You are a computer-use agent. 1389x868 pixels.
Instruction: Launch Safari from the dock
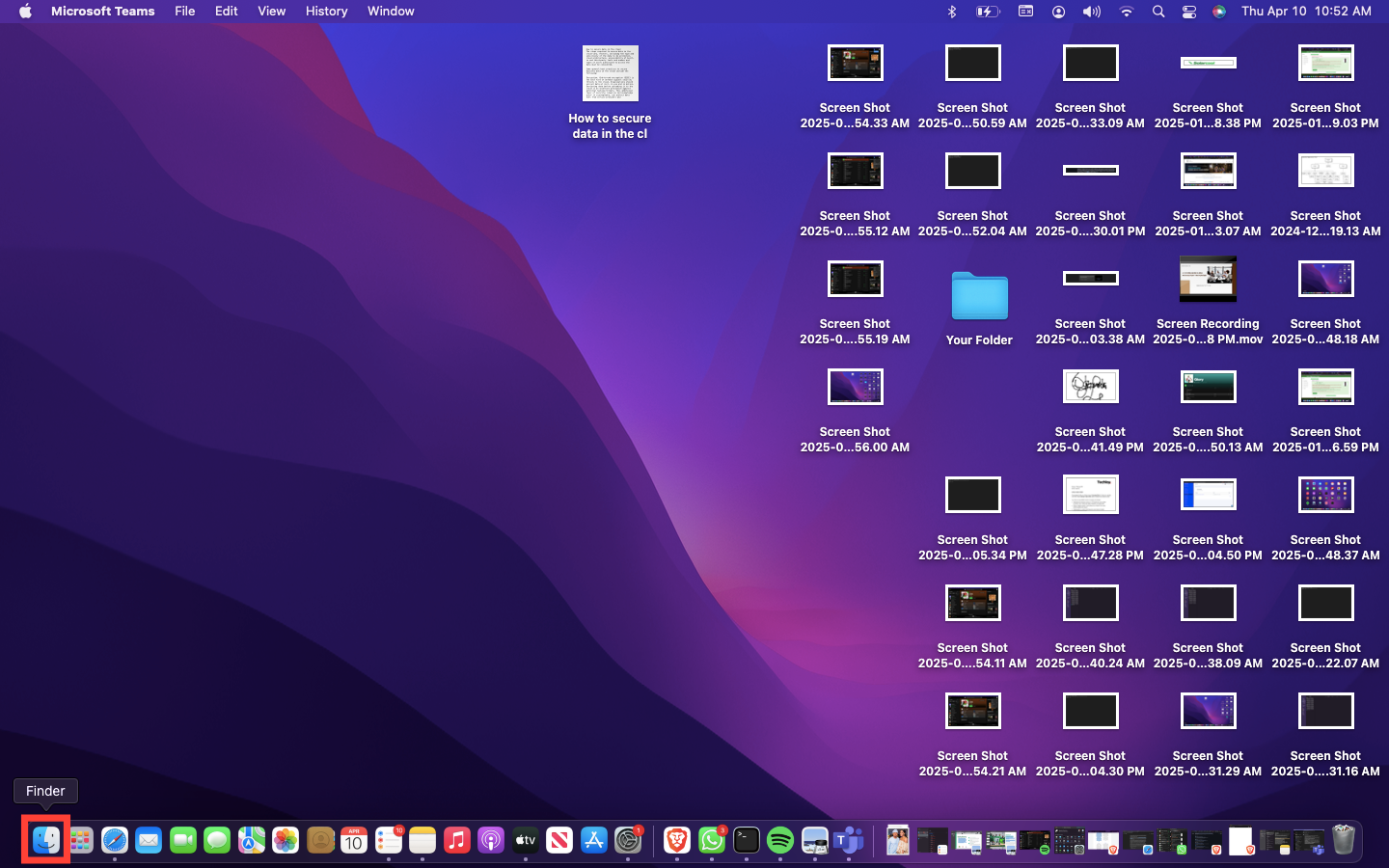pos(115,840)
